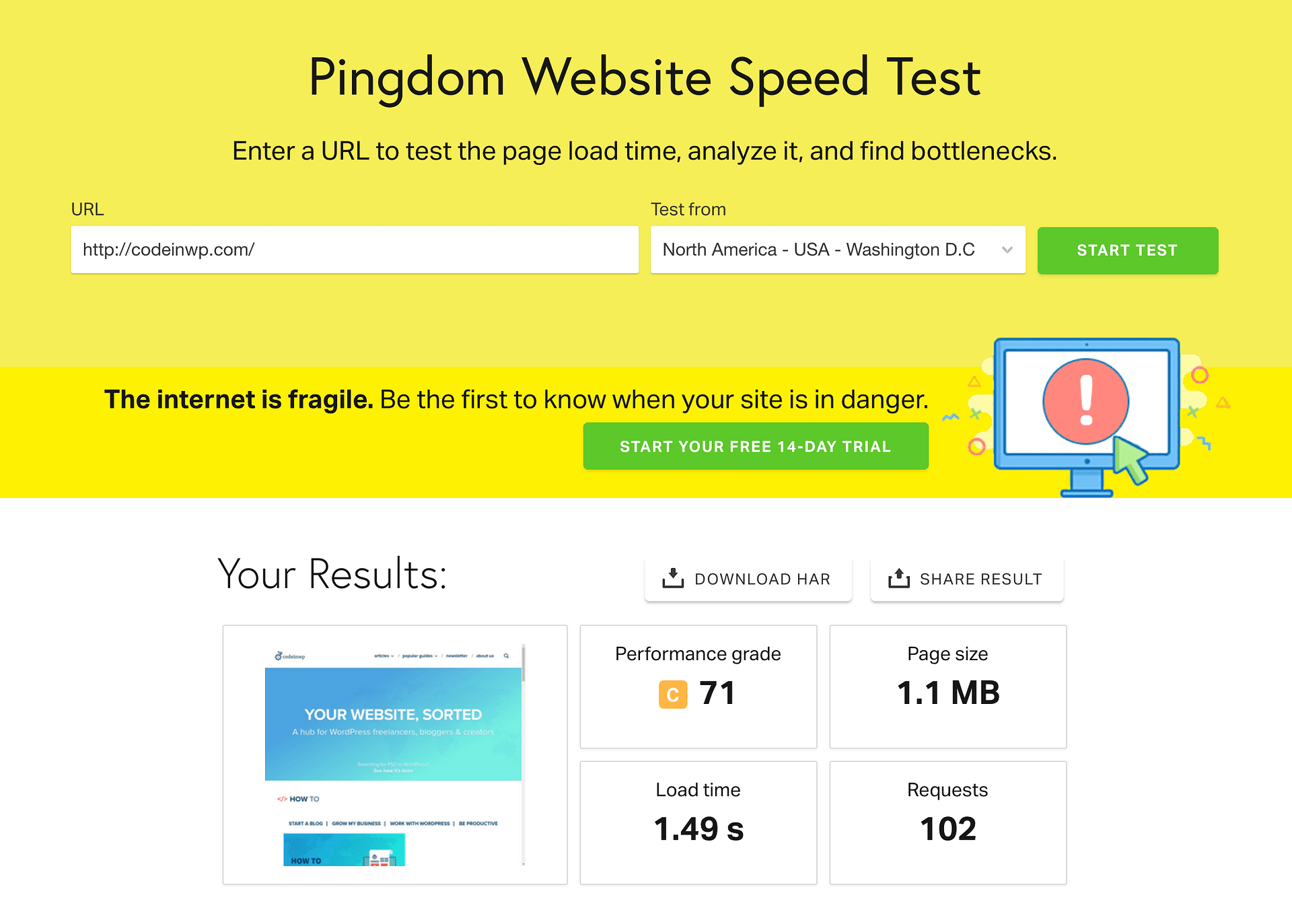Share the test result

click(x=967, y=579)
